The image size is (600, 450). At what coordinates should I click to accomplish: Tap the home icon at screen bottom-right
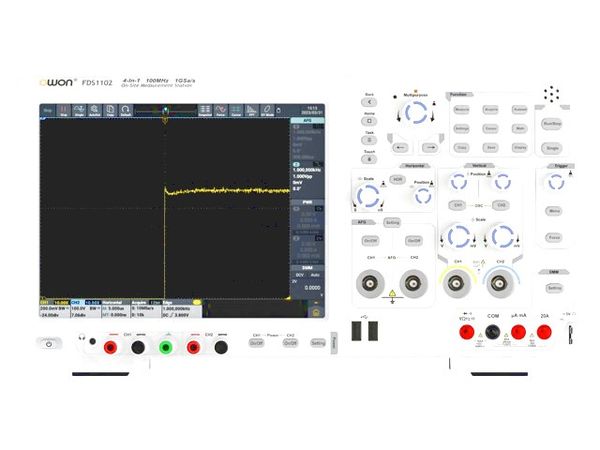click(316, 312)
